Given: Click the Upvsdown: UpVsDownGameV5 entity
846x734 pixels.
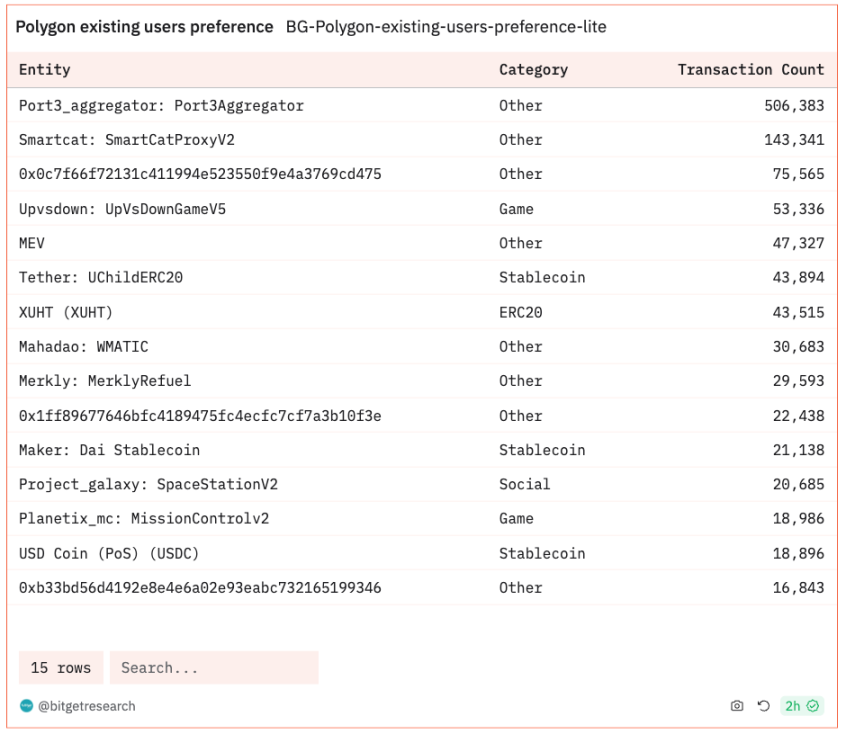Looking at the screenshot, I should click(x=122, y=209).
